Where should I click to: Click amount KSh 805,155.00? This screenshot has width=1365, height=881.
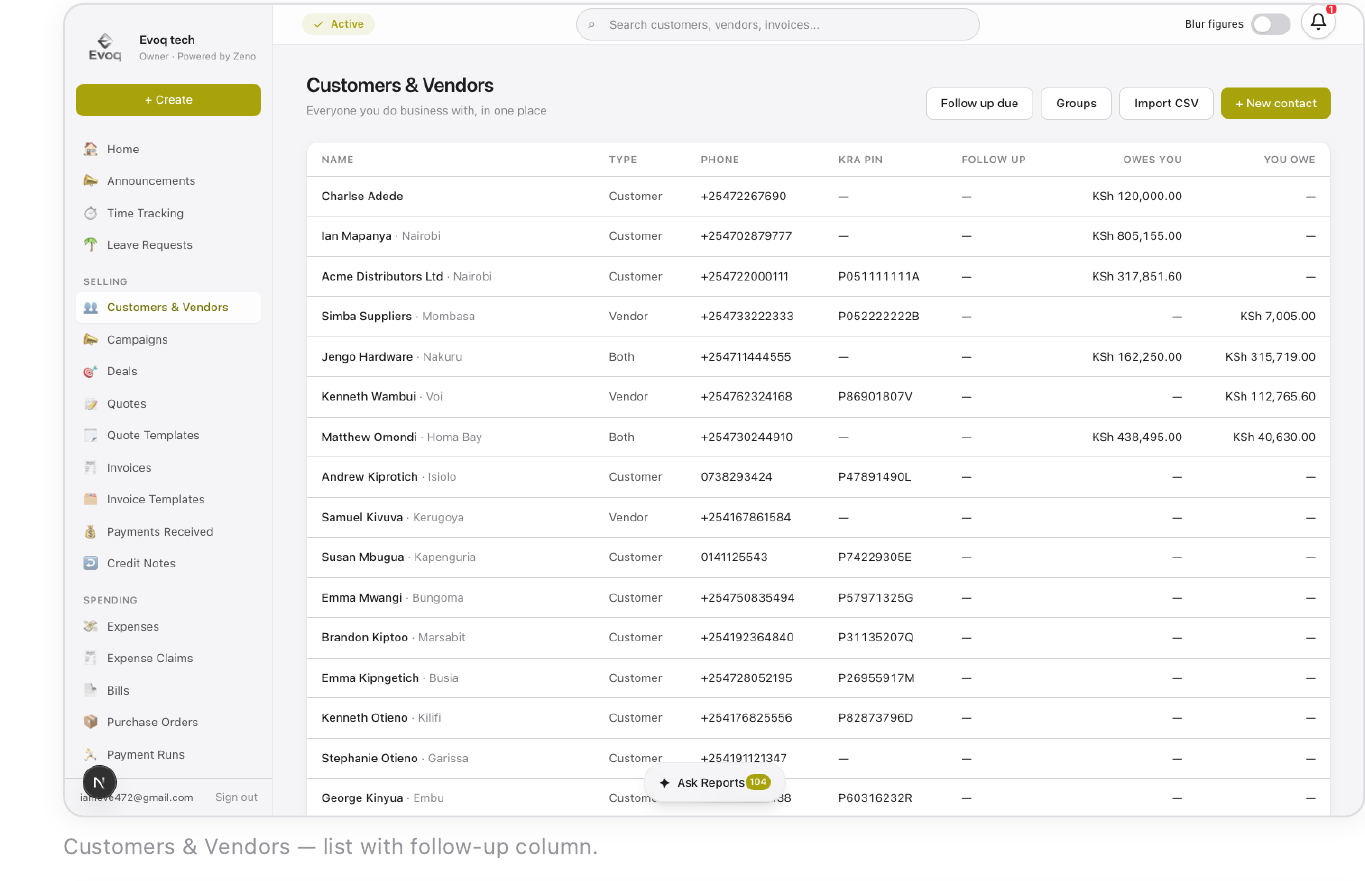coord(1137,237)
